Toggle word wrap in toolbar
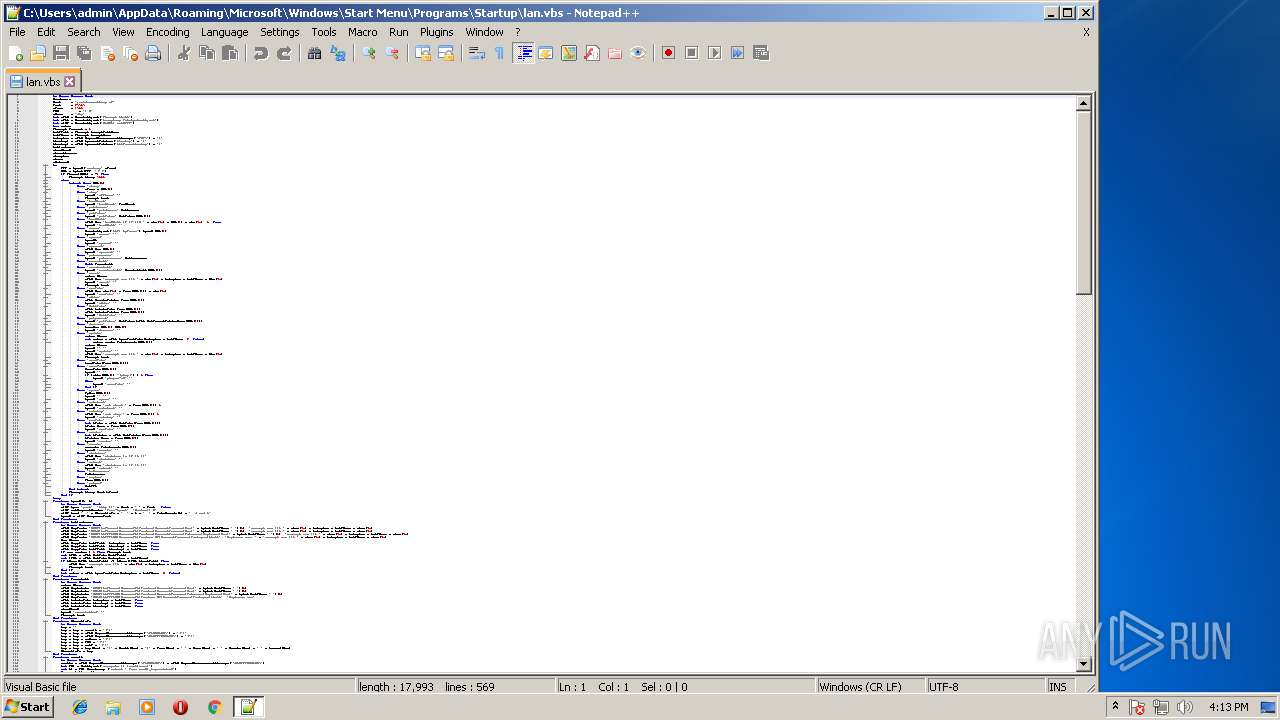This screenshot has height=720, width=1280. pos(477,53)
